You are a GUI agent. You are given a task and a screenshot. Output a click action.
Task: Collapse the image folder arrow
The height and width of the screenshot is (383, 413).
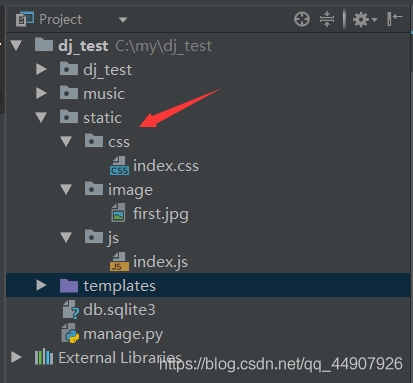pos(66,189)
